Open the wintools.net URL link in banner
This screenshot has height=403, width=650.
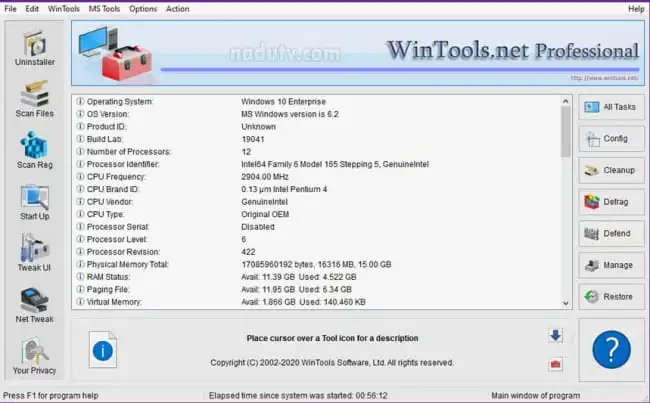[604, 78]
